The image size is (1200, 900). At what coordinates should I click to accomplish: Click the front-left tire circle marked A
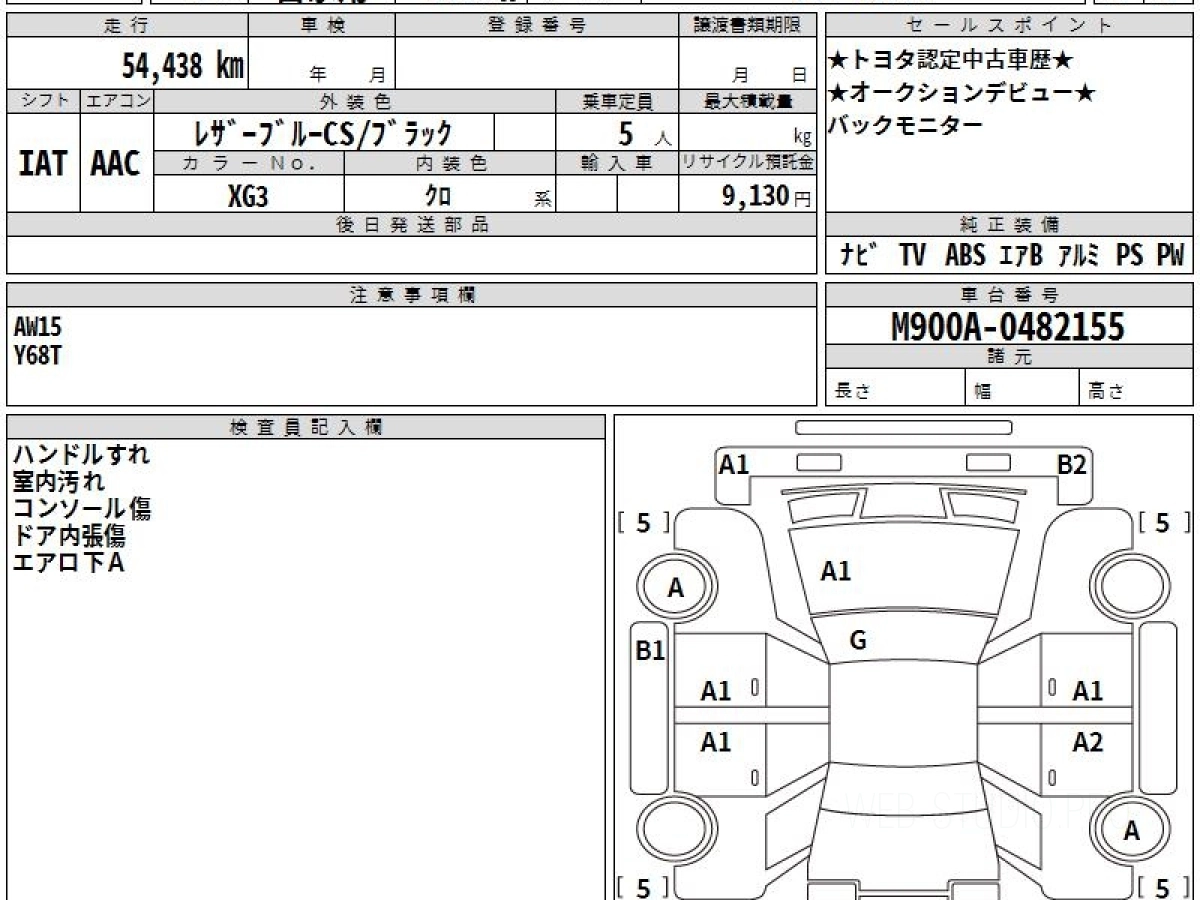pos(676,589)
